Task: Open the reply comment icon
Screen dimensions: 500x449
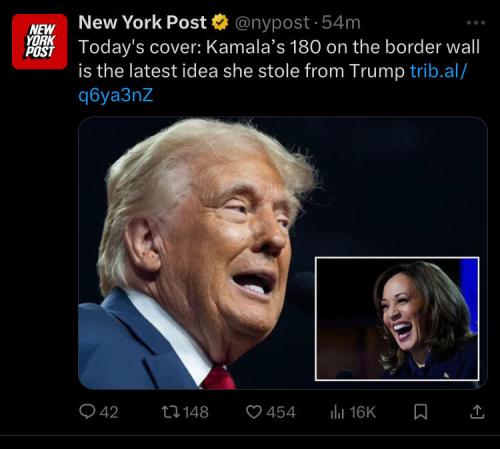Action: coord(87,412)
